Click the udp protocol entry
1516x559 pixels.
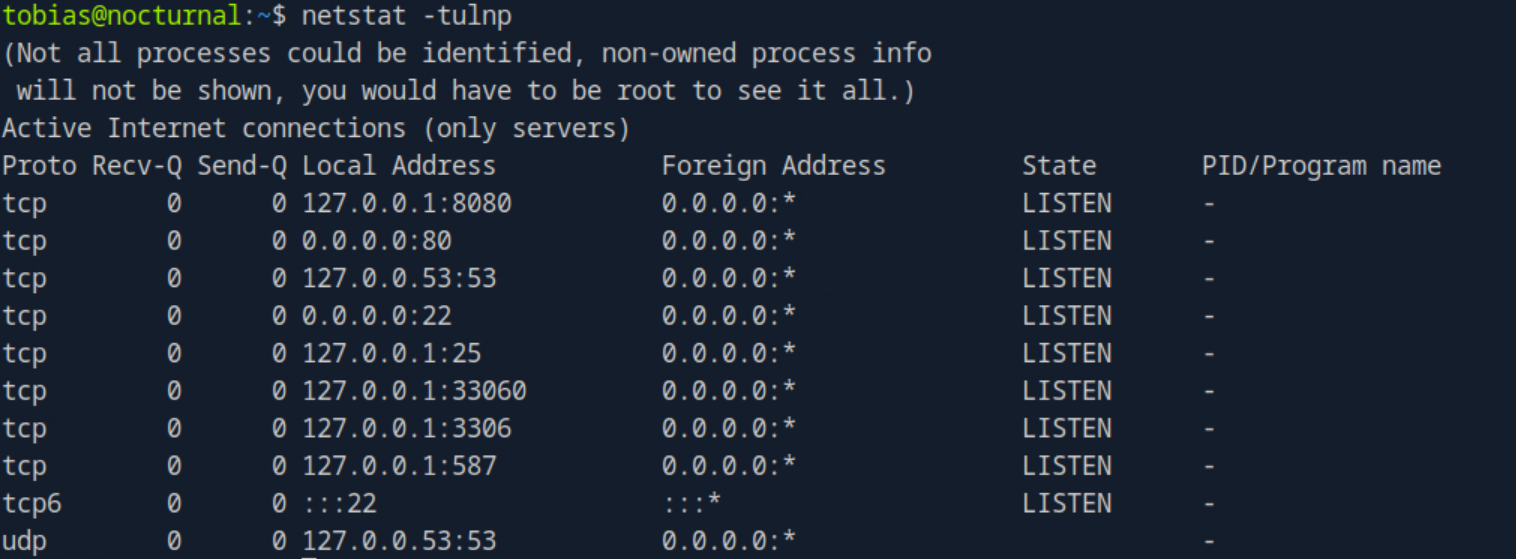tap(24, 542)
